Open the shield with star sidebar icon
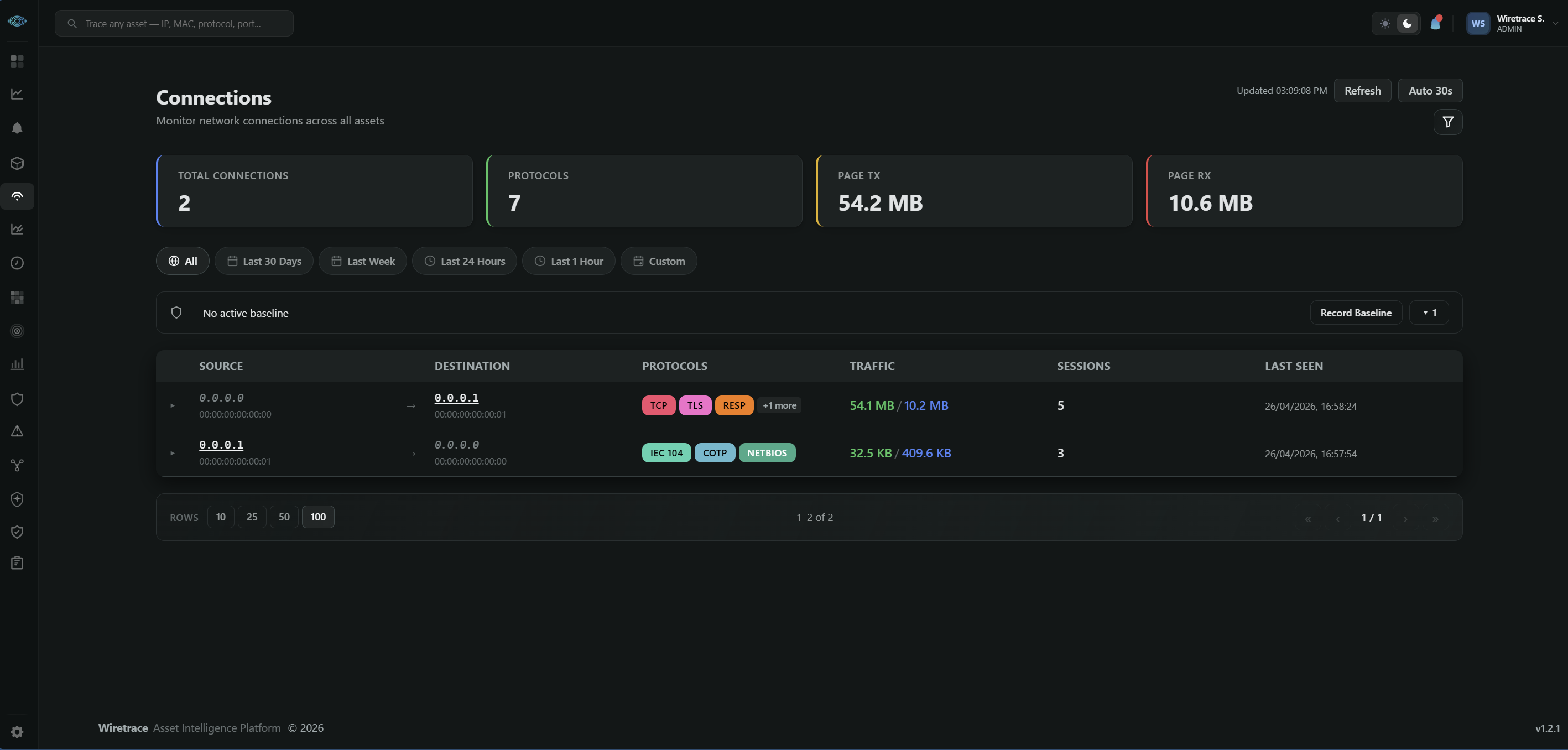This screenshot has width=1568, height=750. 17,499
